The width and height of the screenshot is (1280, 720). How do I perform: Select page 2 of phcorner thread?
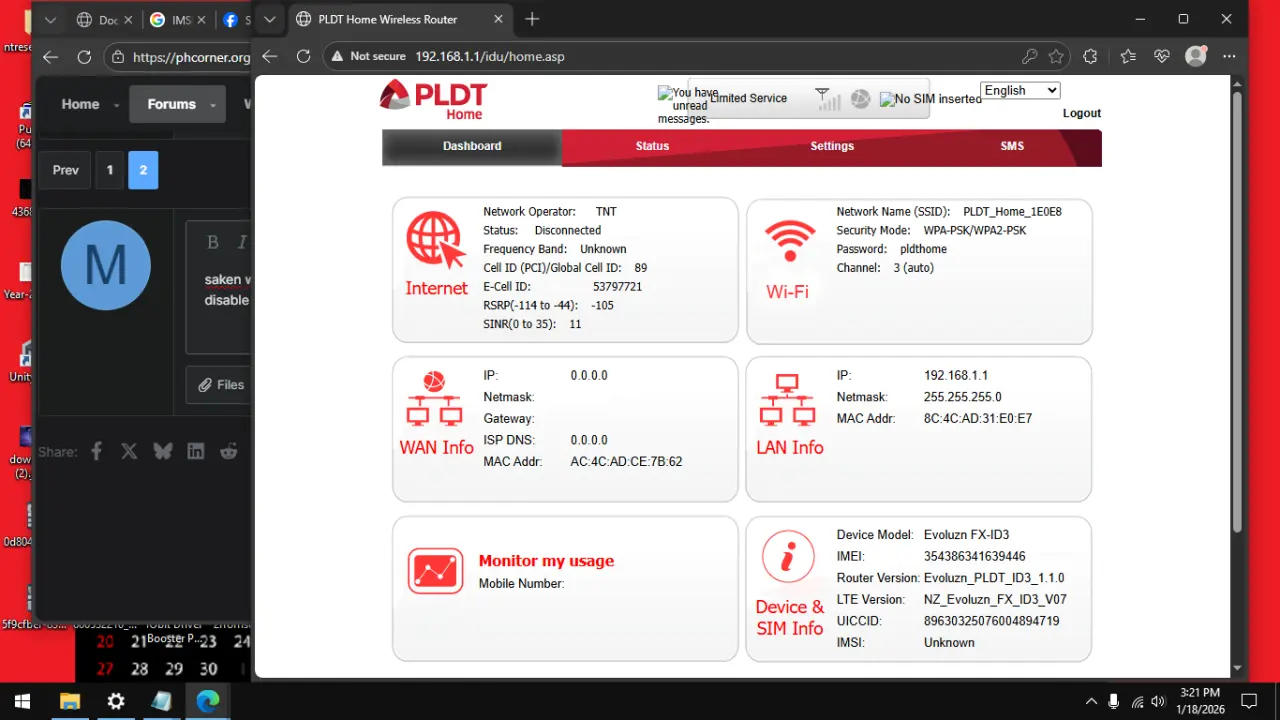tap(143, 170)
